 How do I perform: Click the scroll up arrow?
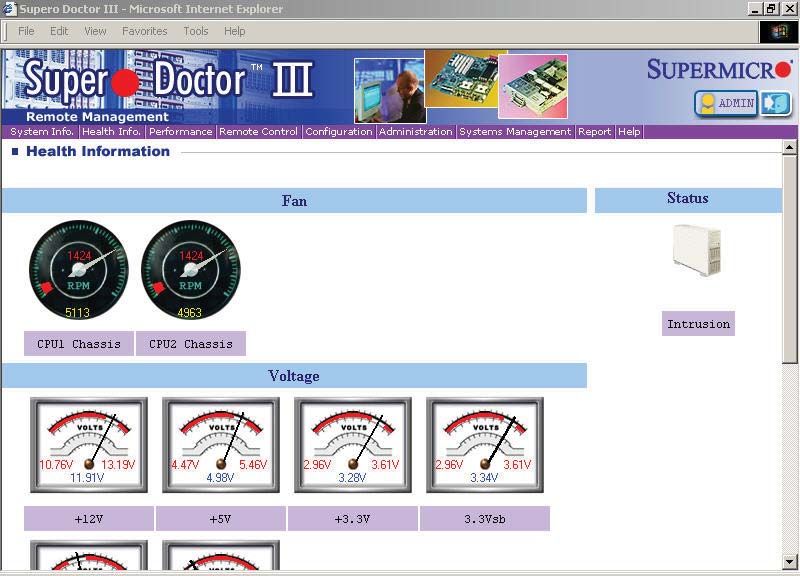tap(789, 147)
